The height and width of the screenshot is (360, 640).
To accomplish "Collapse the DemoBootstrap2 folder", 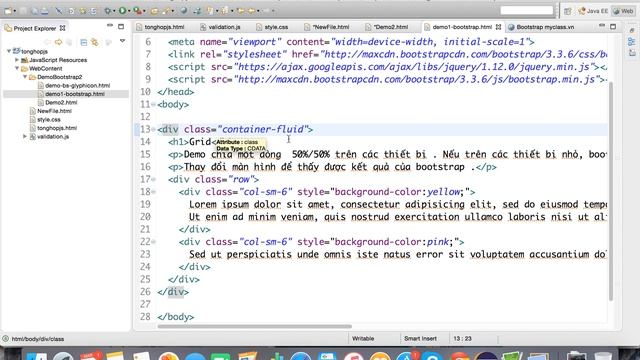I will pyautogui.click(x=25, y=77).
